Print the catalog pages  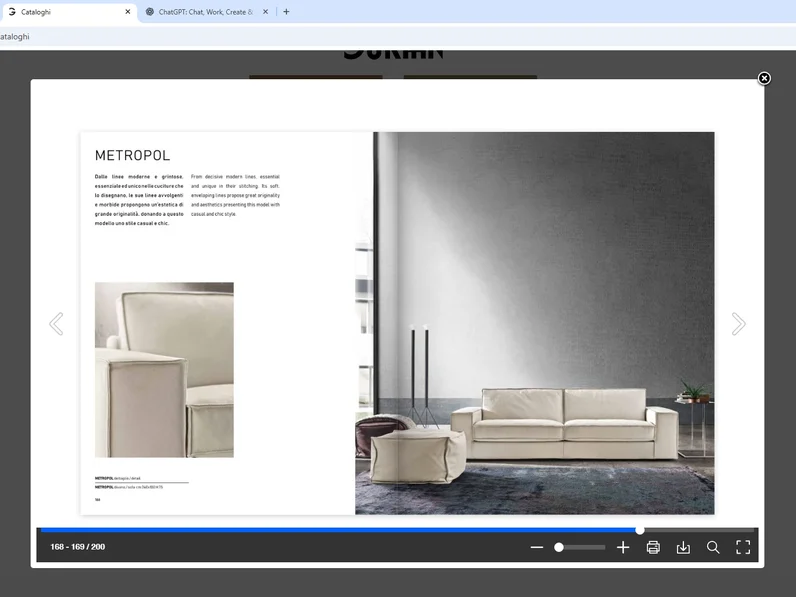point(653,547)
